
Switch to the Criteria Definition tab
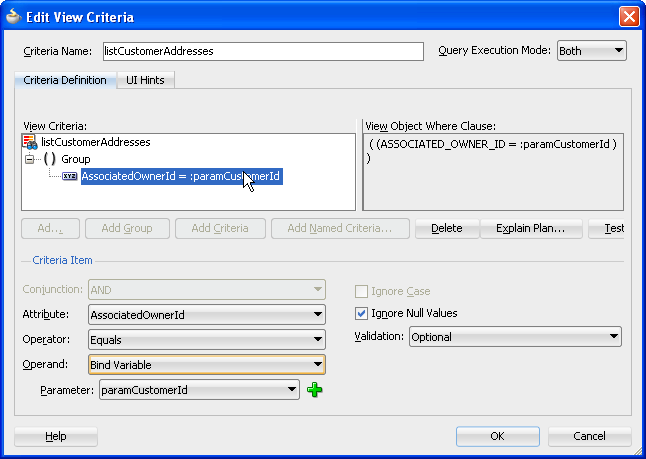pos(65,80)
